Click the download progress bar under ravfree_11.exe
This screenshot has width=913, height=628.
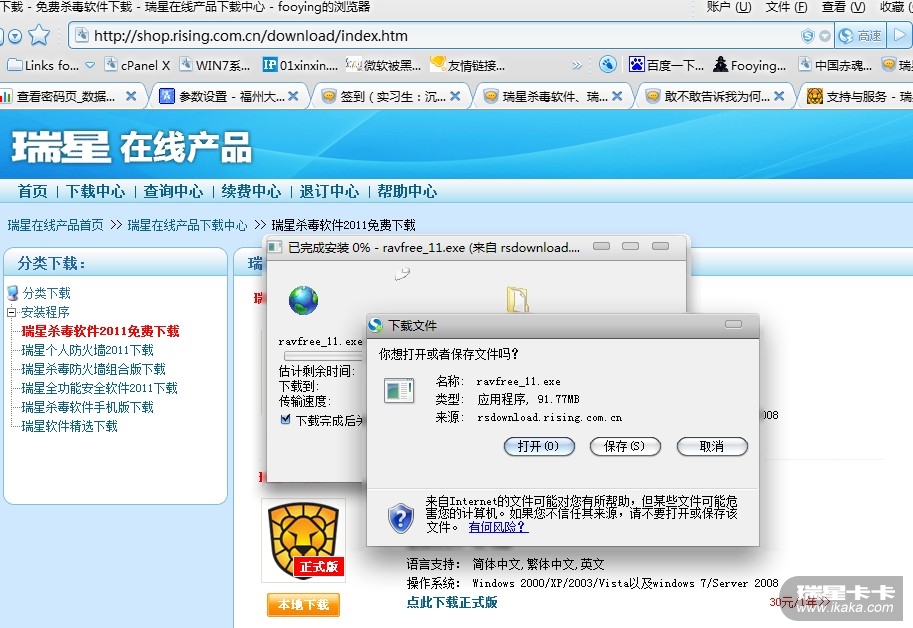point(323,355)
